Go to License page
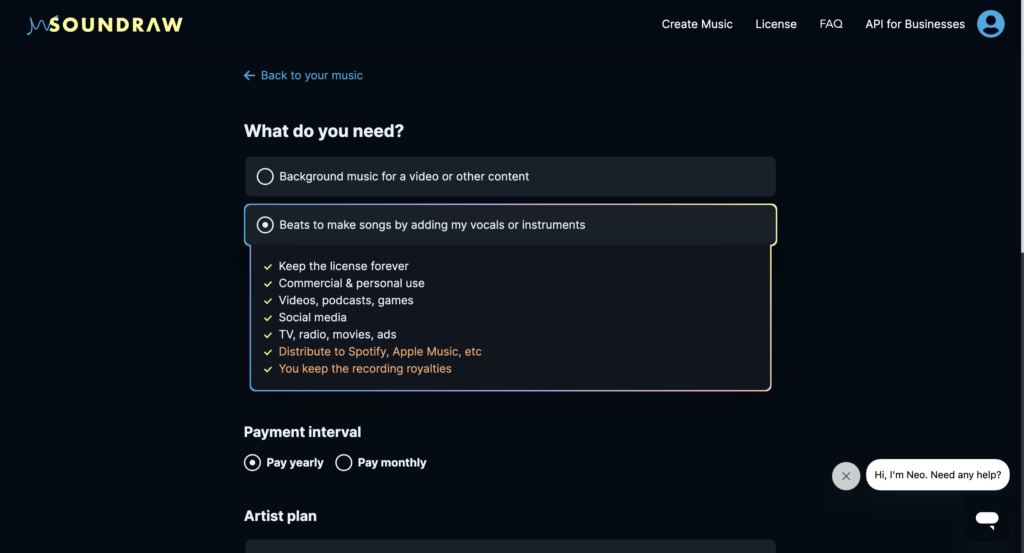Screen dimensions: 1024x553 pyautogui.click(x=776, y=24)
